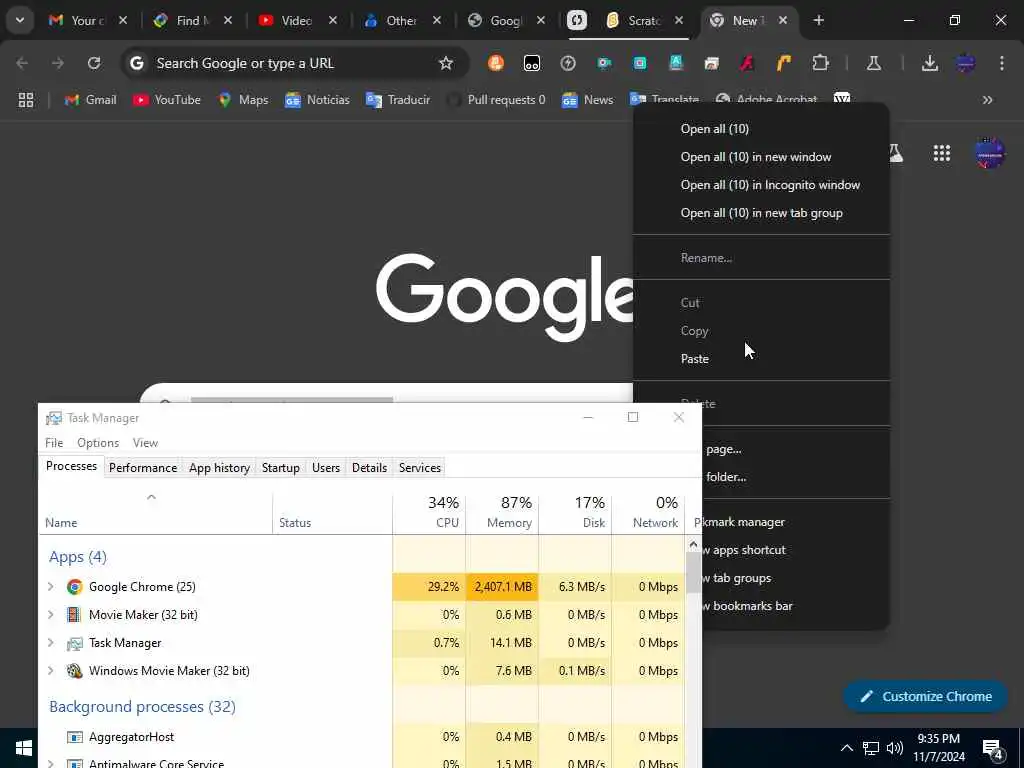Sort by the Name column header

[x=155, y=513]
